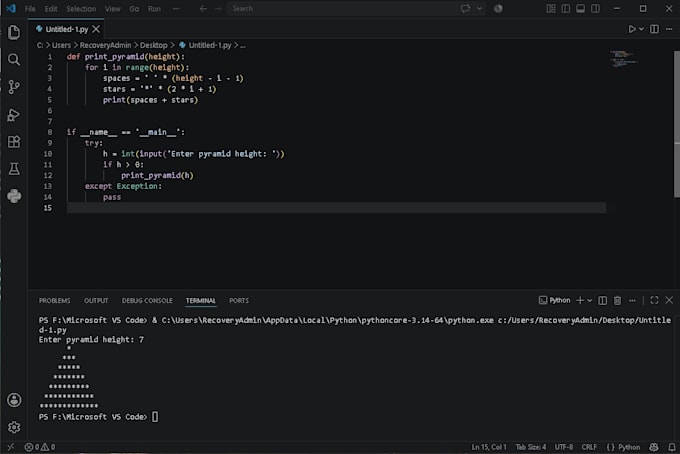Run Python file with play button
This screenshot has height=454, width=680.
click(x=632, y=29)
